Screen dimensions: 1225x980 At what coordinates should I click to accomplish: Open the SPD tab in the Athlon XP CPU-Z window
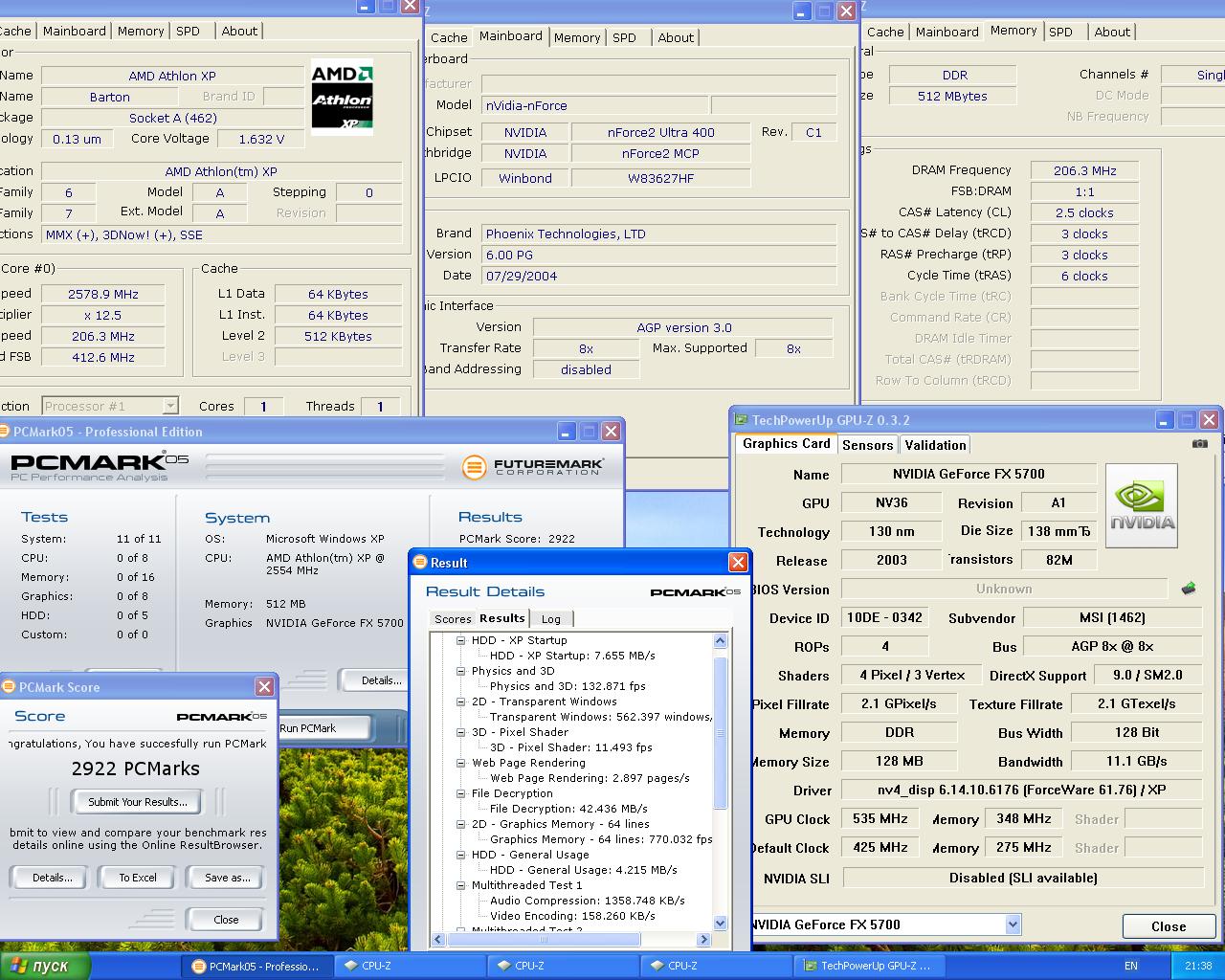[189, 31]
